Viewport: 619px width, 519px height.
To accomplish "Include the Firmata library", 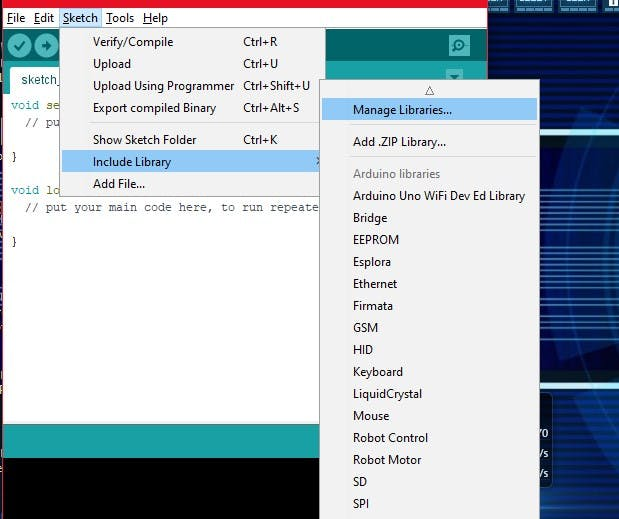I will coord(430,306).
